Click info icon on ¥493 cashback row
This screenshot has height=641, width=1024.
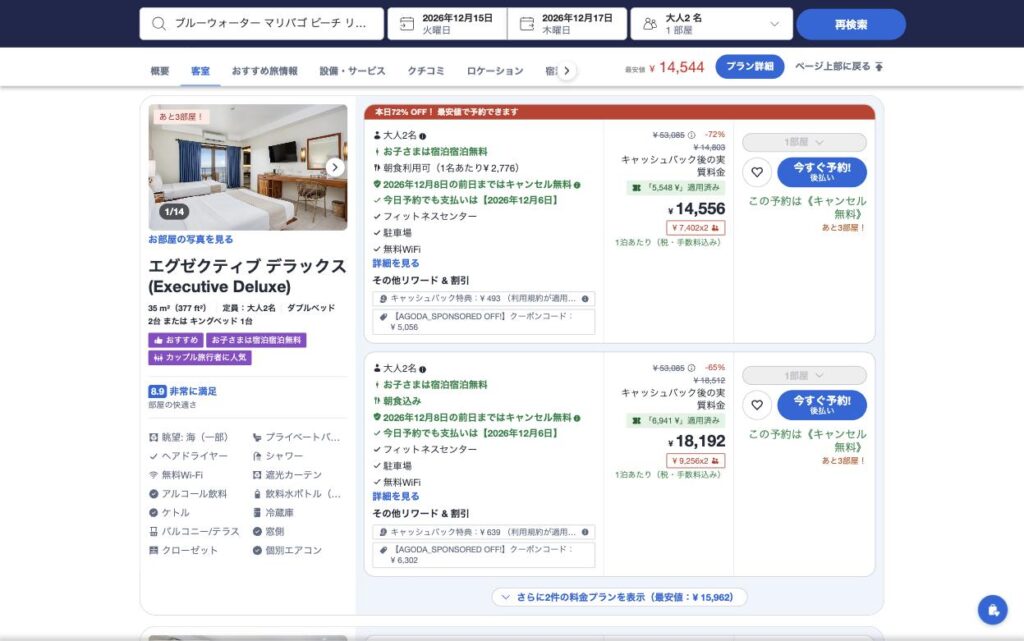click(585, 299)
